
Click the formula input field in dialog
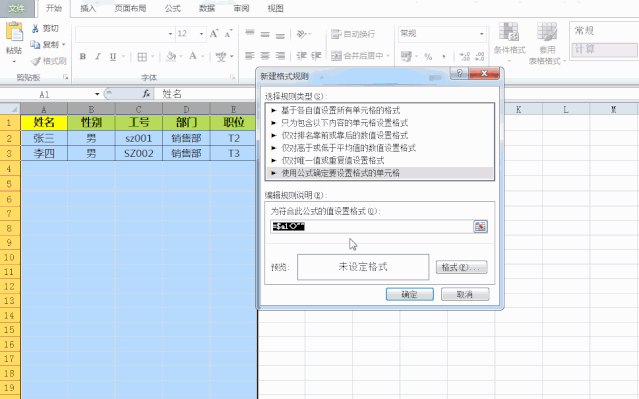(x=372, y=227)
